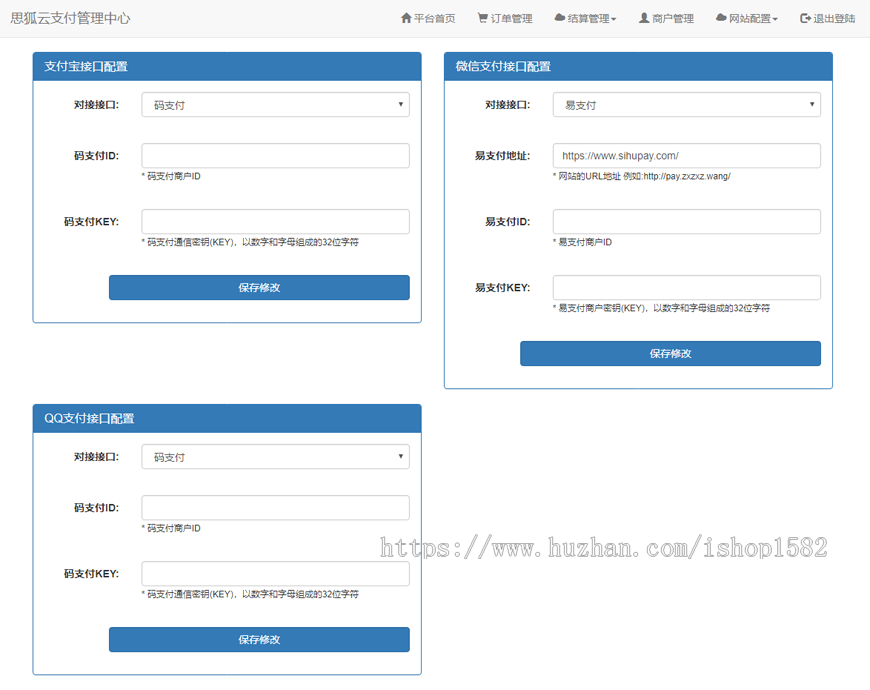Click the 码支付KEY field in QQ Pay config
870x690 pixels.
click(275, 573)
